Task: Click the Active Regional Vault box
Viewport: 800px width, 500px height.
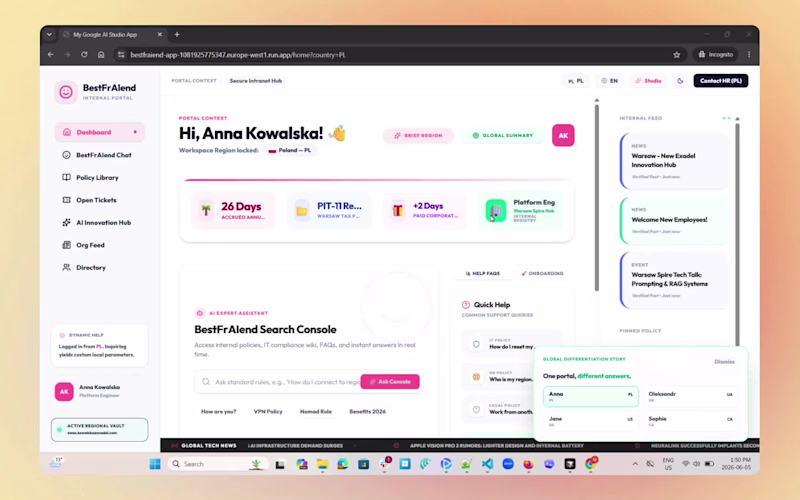Action: [x=99, y=429]
